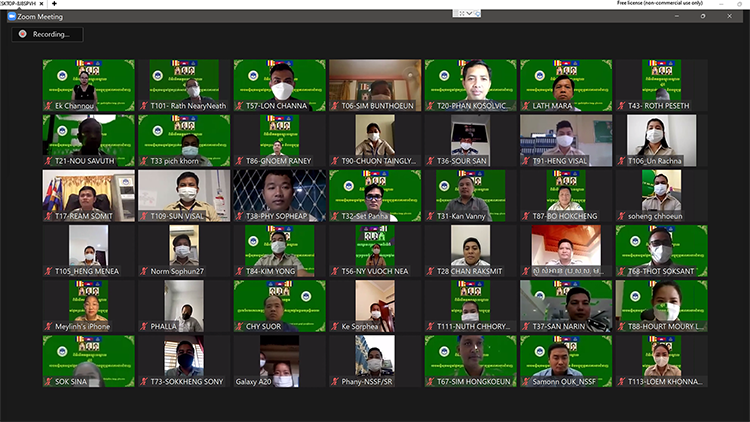Click muted mic icon beside T73-SOKKHENG SONY
This screenshot has width=750, height=422.
pos(143,381)
